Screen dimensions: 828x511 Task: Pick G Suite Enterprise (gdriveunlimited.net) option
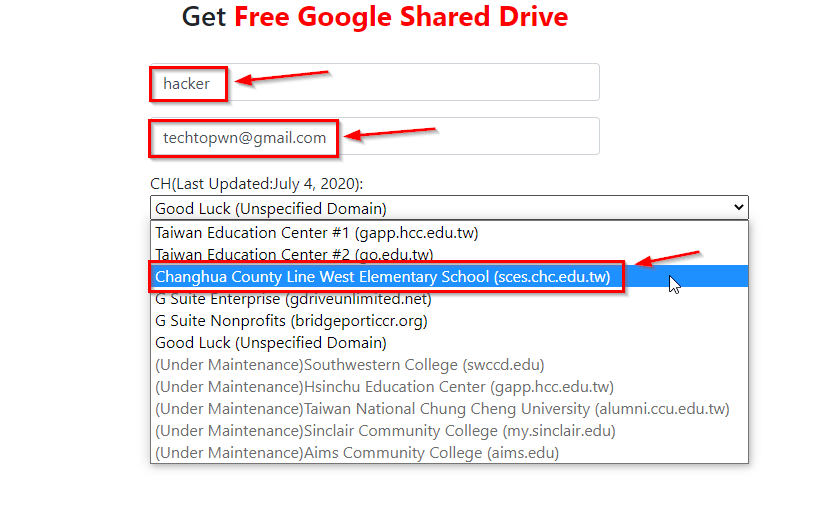pos(293,298)
